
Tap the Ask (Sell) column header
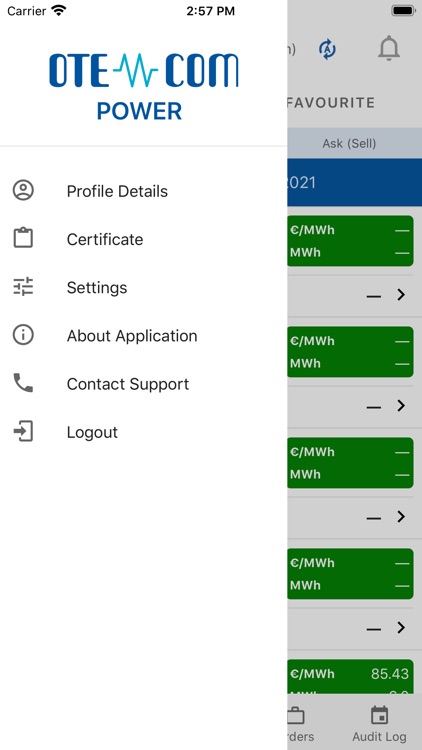point(349,143)
